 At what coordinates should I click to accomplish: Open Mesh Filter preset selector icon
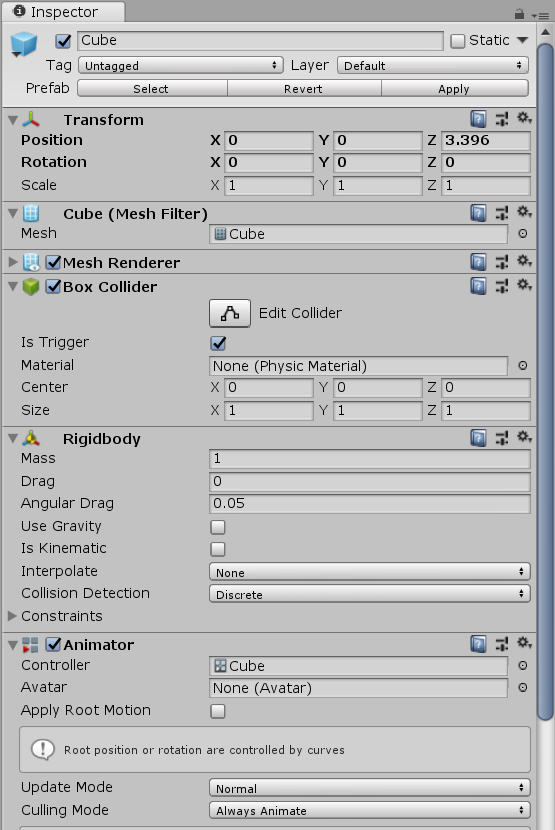click(502, 213)
